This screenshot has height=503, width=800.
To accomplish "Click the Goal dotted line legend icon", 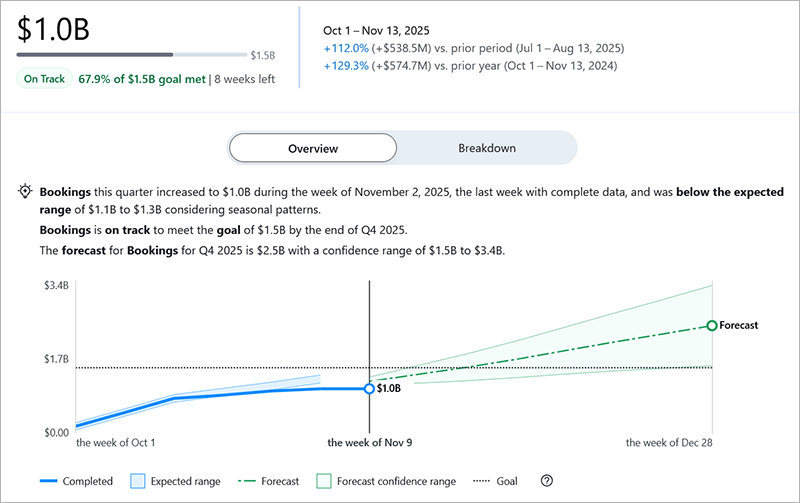I will [x=476, y=481].
